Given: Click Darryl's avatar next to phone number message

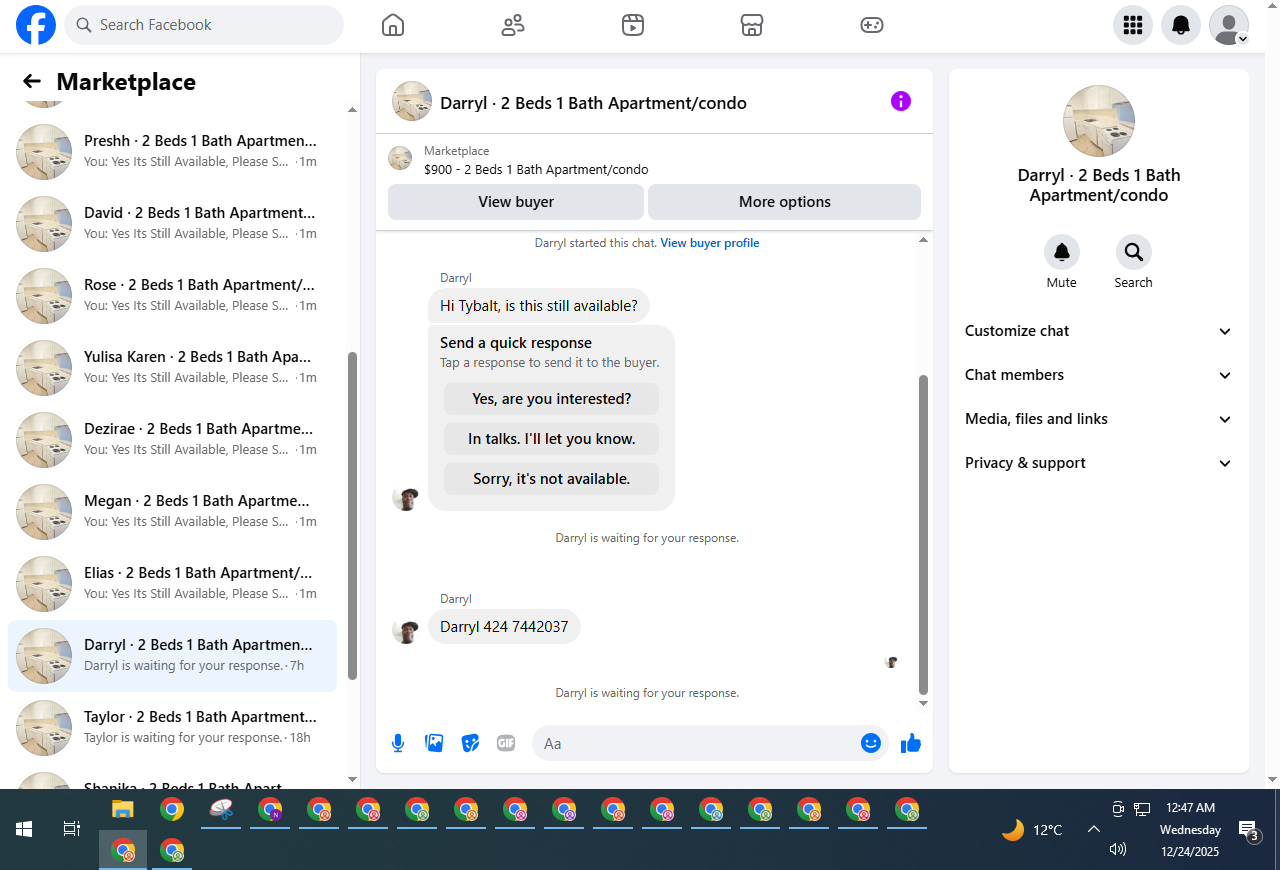Looking at the screenshot, I should point(405,631).
